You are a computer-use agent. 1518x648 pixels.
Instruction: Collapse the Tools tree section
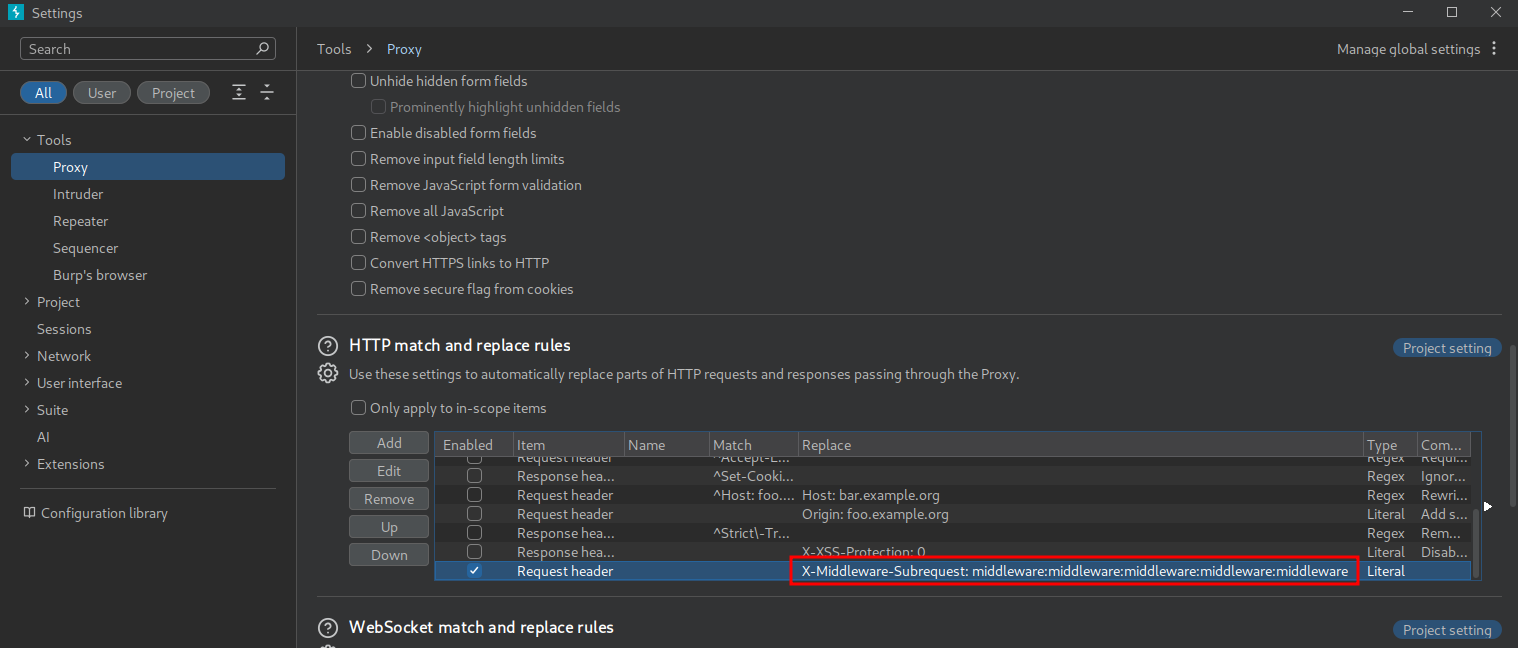coord(27,140)
